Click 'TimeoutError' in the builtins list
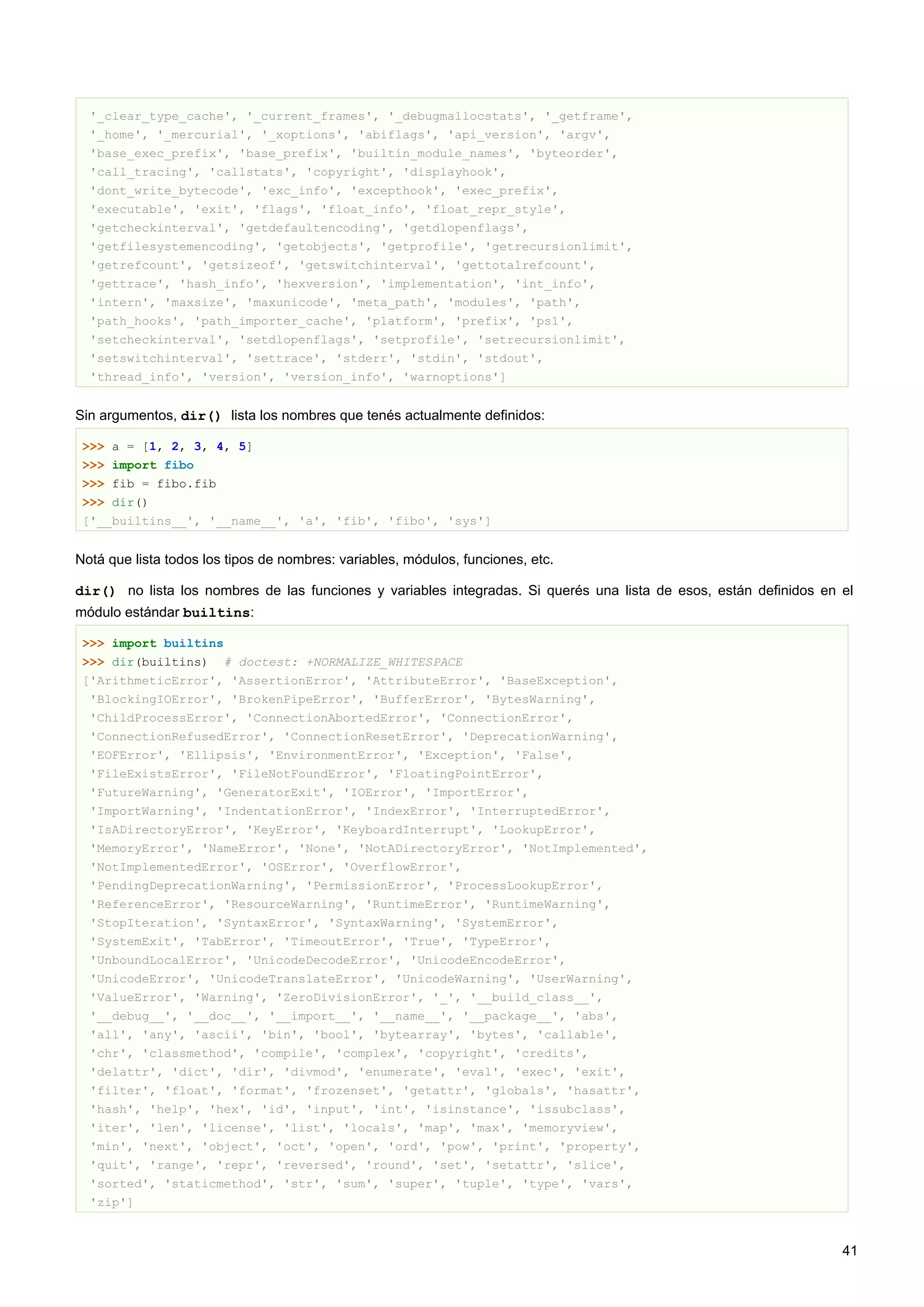This screenshot has width=924, height=1307. pos(335,941)
